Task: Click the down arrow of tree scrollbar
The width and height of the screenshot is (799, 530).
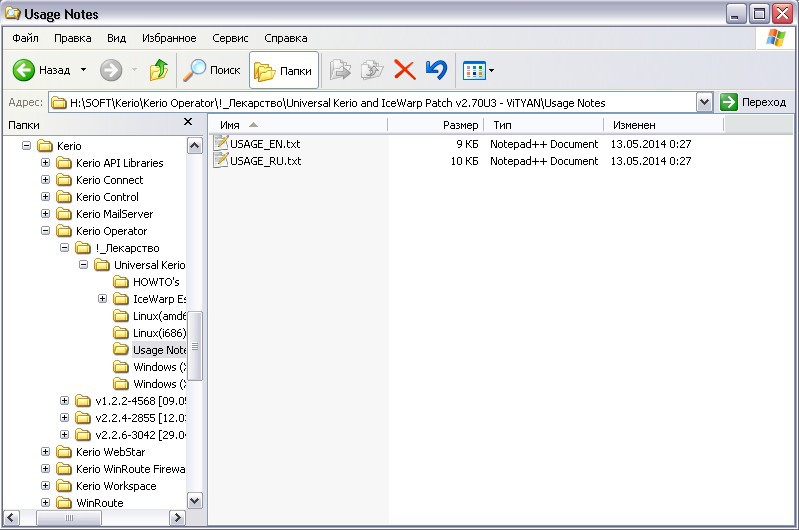Action: pos(195,501)
